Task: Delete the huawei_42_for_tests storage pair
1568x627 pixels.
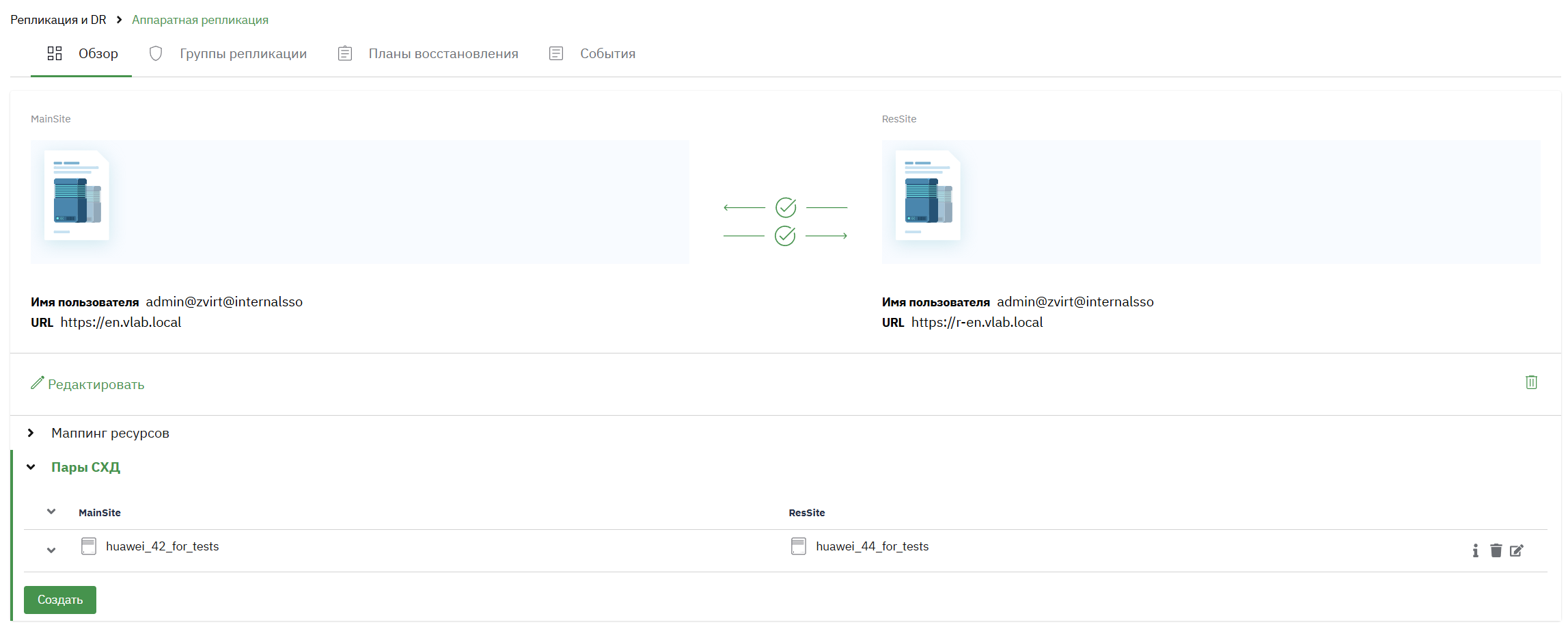Action: coord(1496,550)
